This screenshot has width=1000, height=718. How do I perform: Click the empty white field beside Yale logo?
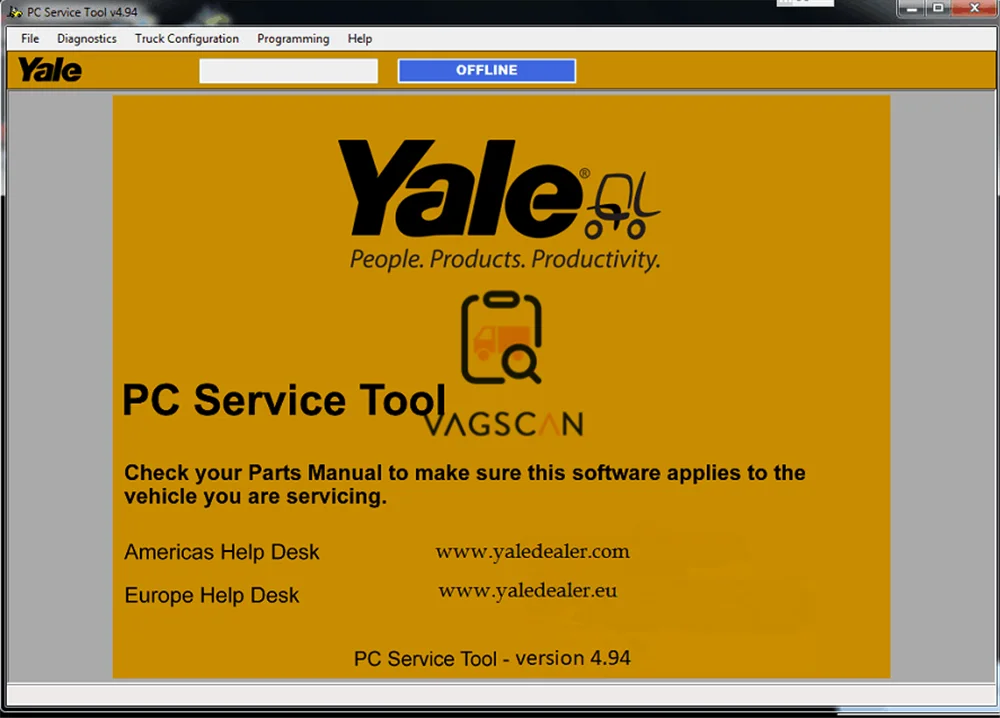tap(288, 71)
